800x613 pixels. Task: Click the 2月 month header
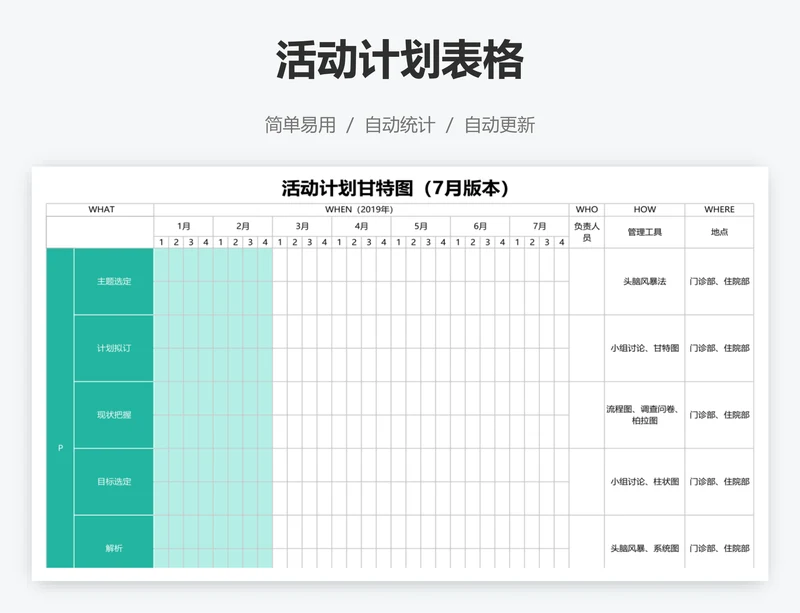pyautogui.click(x=243, y=226)
